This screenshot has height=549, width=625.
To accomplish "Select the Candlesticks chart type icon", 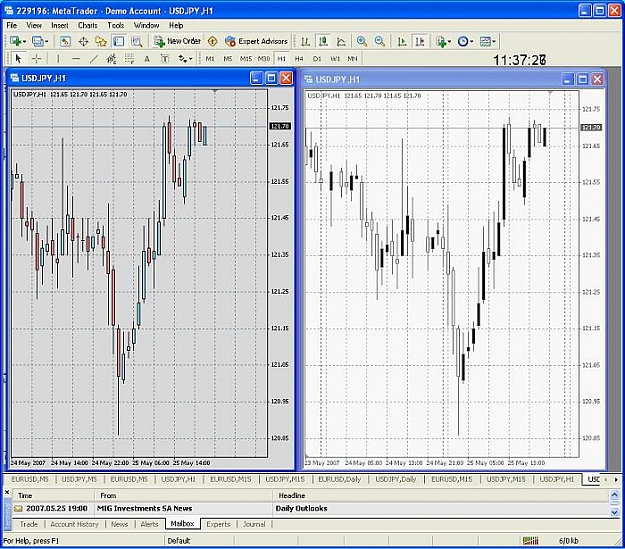I will (x=323, y=41).
